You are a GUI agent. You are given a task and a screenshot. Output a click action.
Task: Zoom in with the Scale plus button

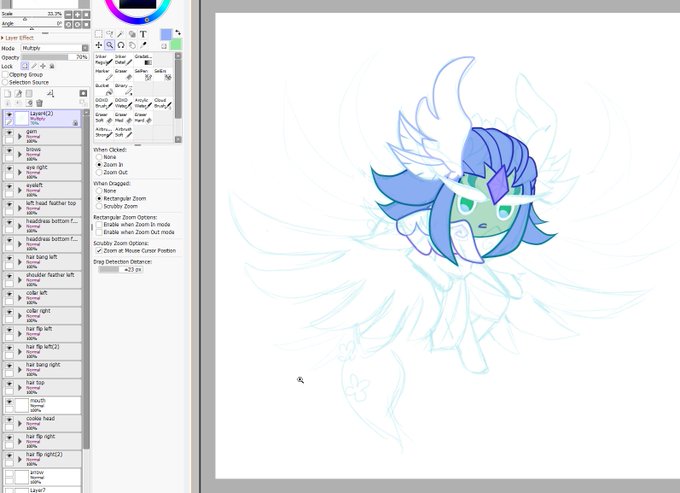[x=77, y=14]
